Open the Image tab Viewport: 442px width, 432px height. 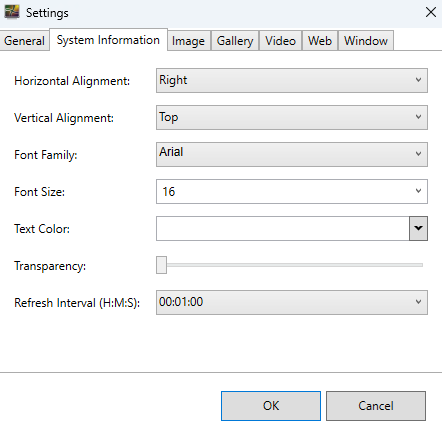tap(188, 41)
